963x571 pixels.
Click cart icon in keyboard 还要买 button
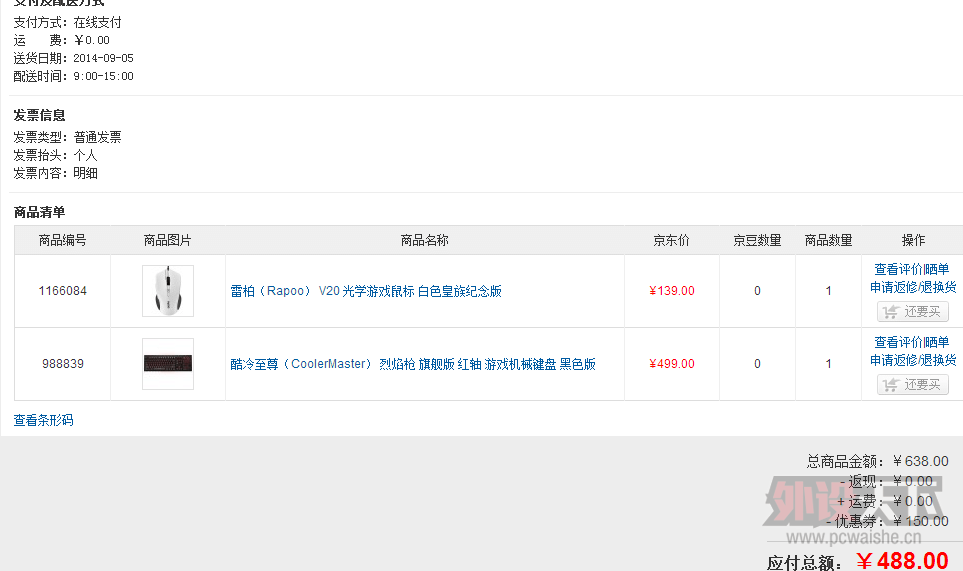891,385
